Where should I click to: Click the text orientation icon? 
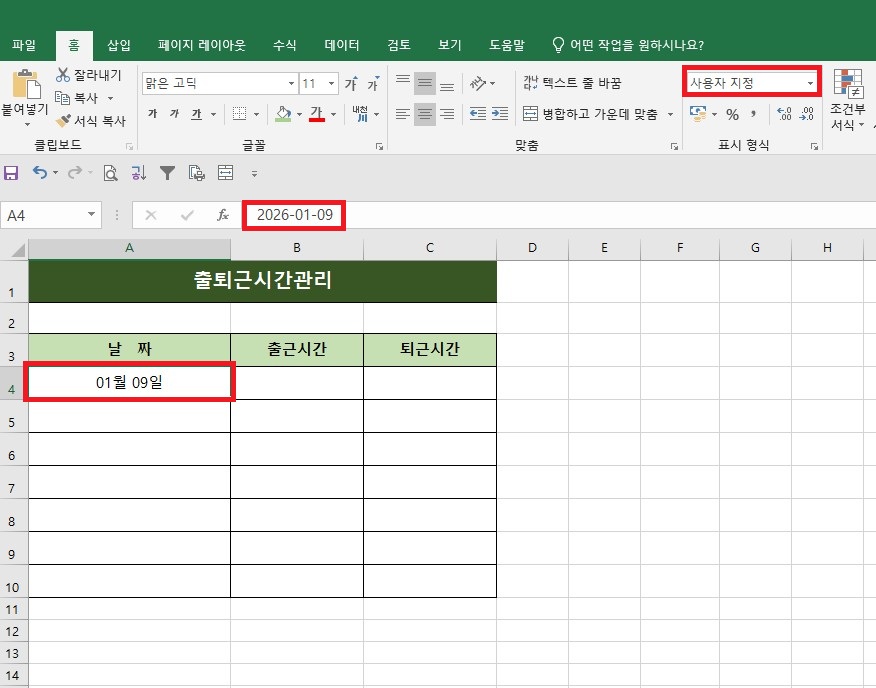tap(478, 84)
